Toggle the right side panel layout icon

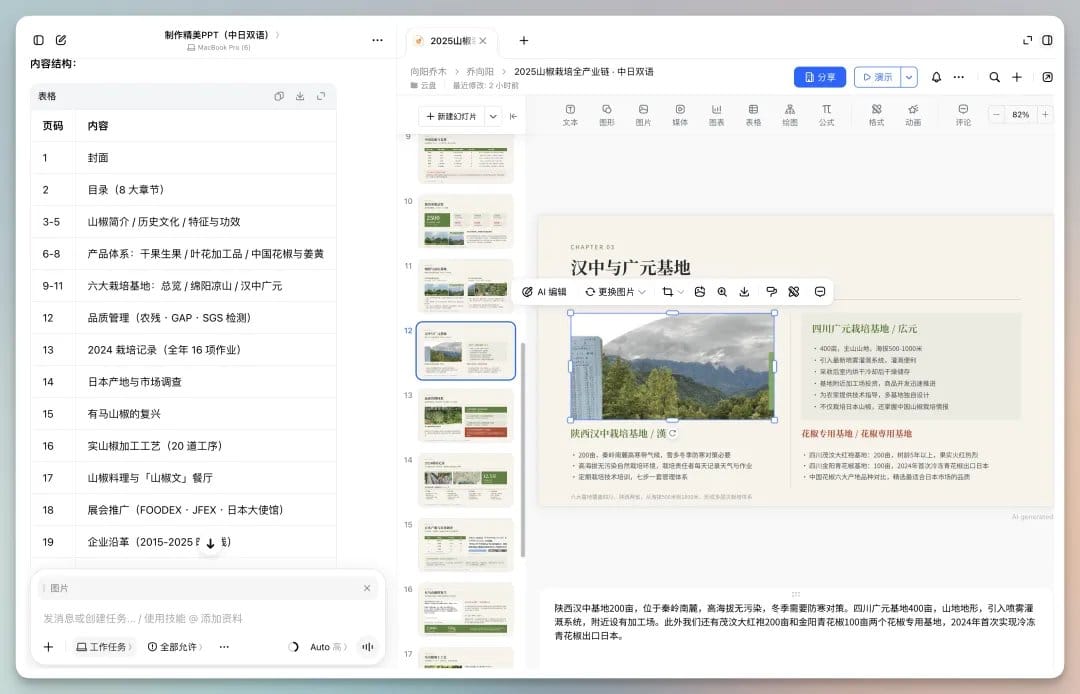(1047, 41)
